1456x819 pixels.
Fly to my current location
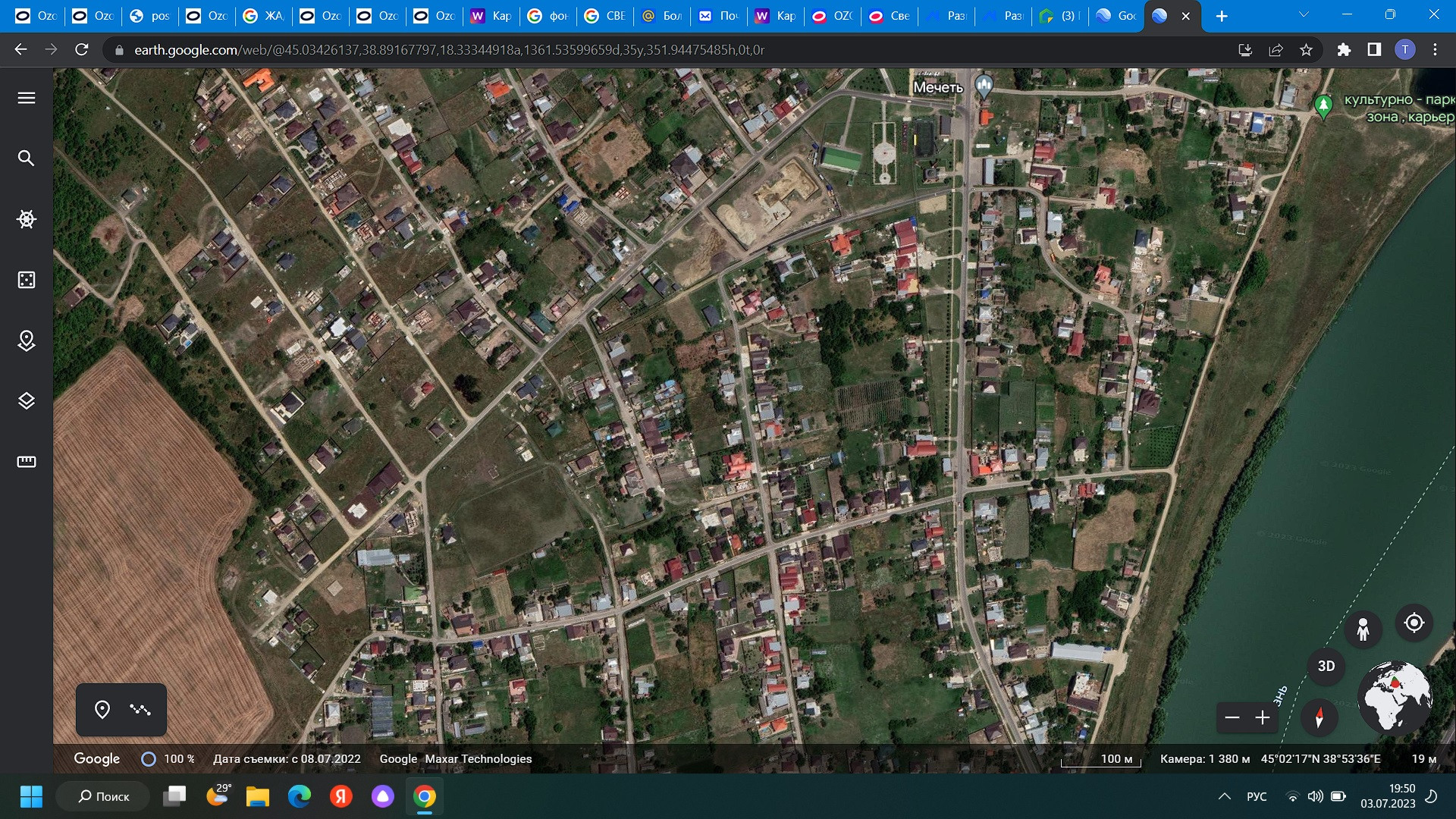click(1414, 623)
